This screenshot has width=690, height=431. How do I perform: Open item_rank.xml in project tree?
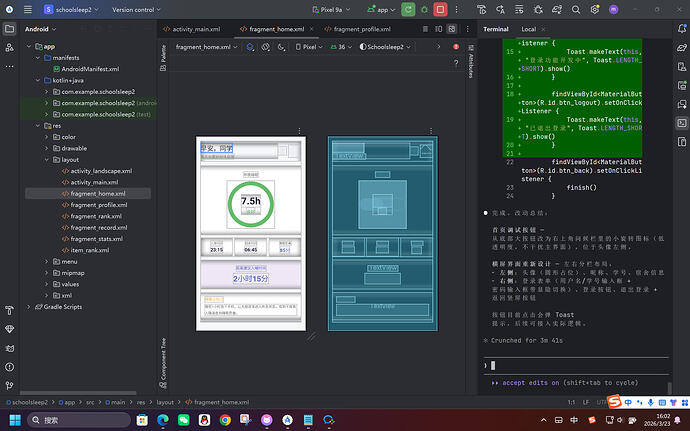click(90, 250)
